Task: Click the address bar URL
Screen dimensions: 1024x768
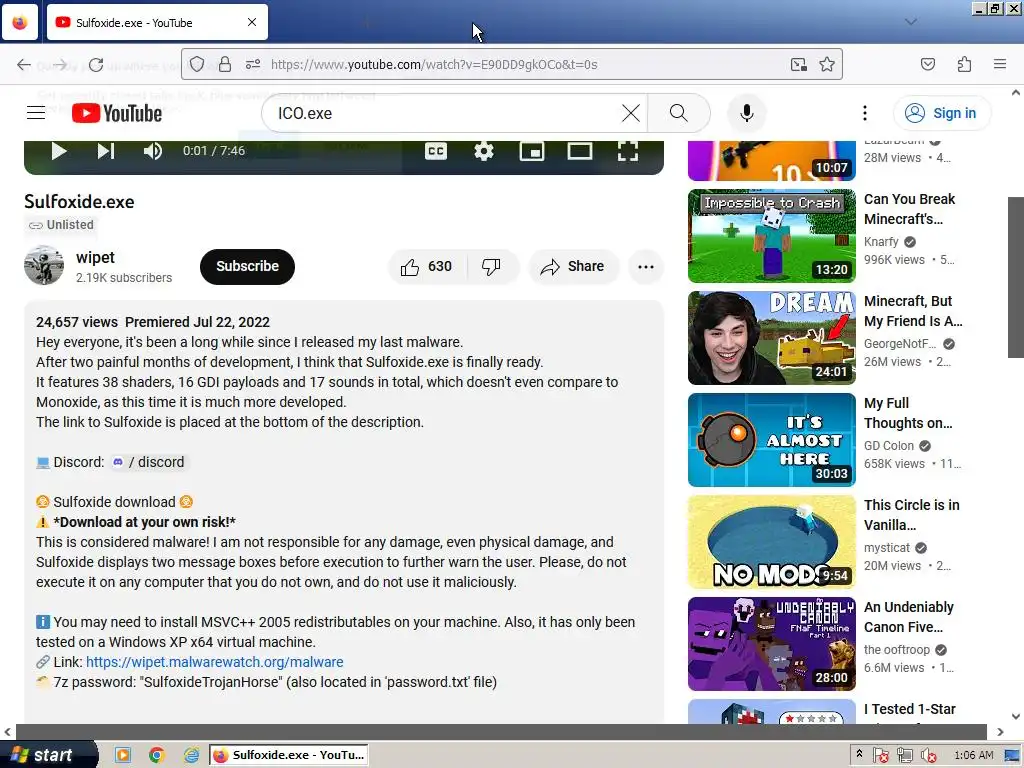Action: [x=434, y=65]
